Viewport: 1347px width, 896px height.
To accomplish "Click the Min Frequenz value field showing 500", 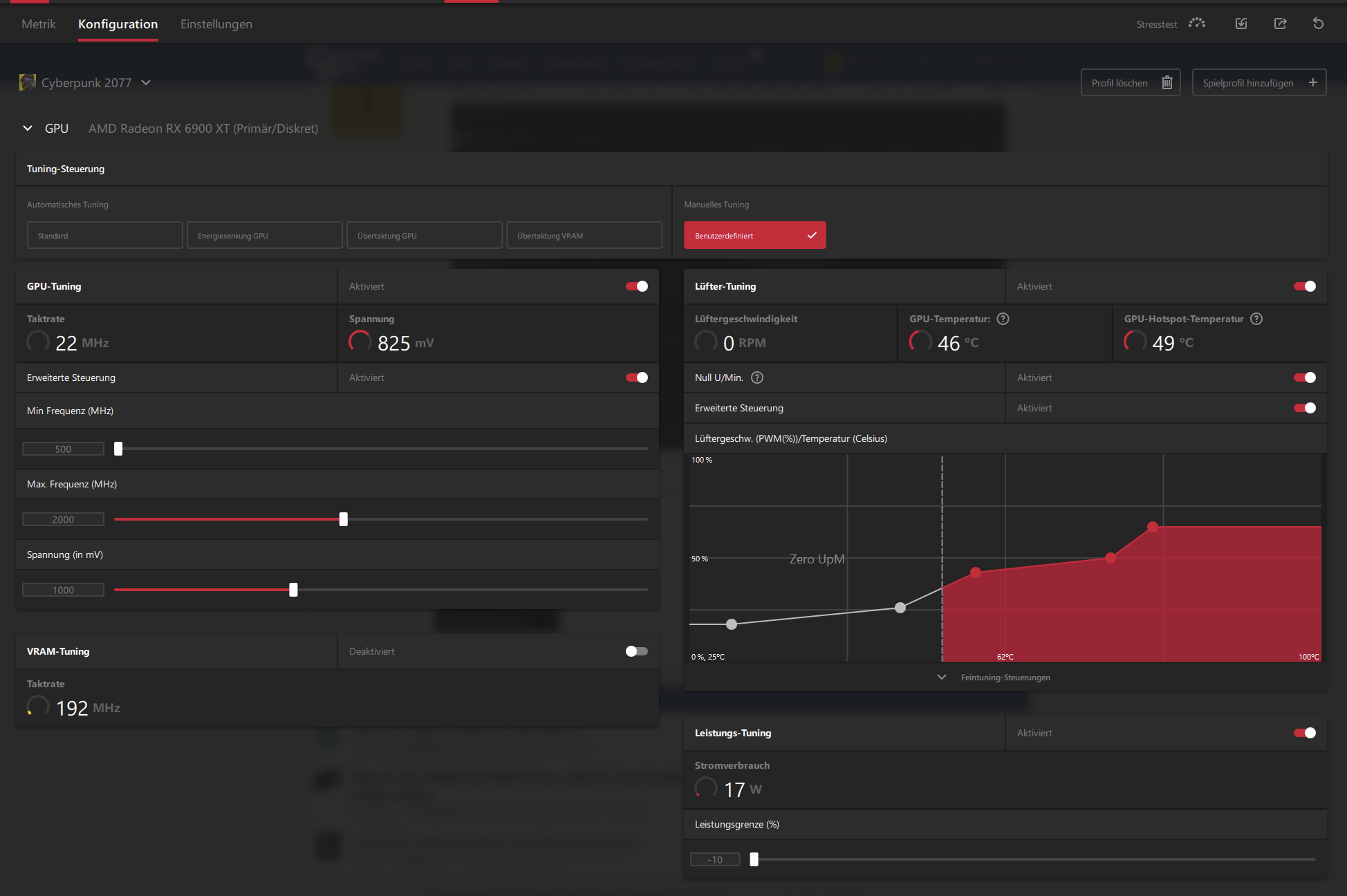I will [x=63, y=449].
